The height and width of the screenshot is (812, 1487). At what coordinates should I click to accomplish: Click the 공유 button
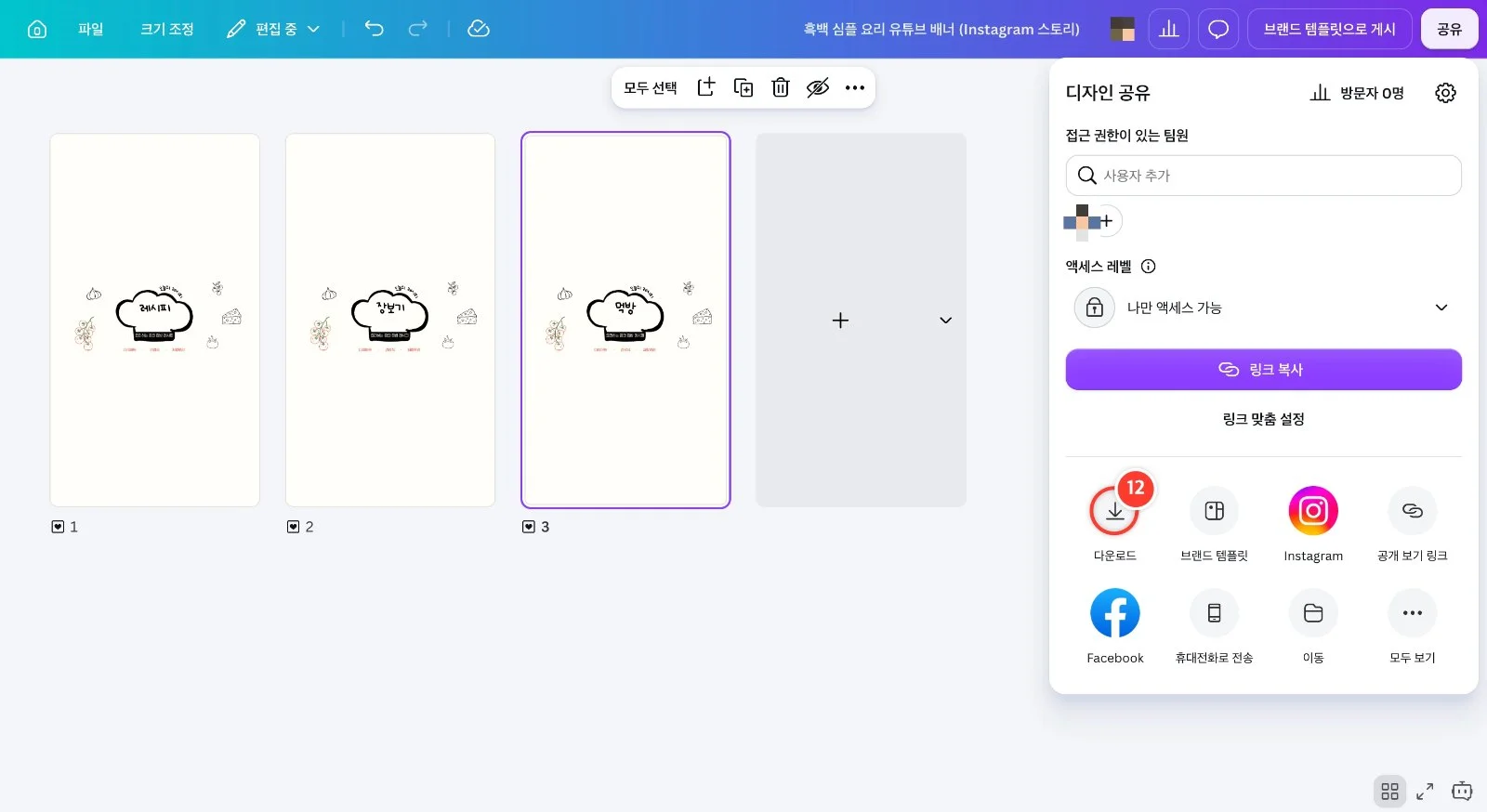click(1449, 29)
